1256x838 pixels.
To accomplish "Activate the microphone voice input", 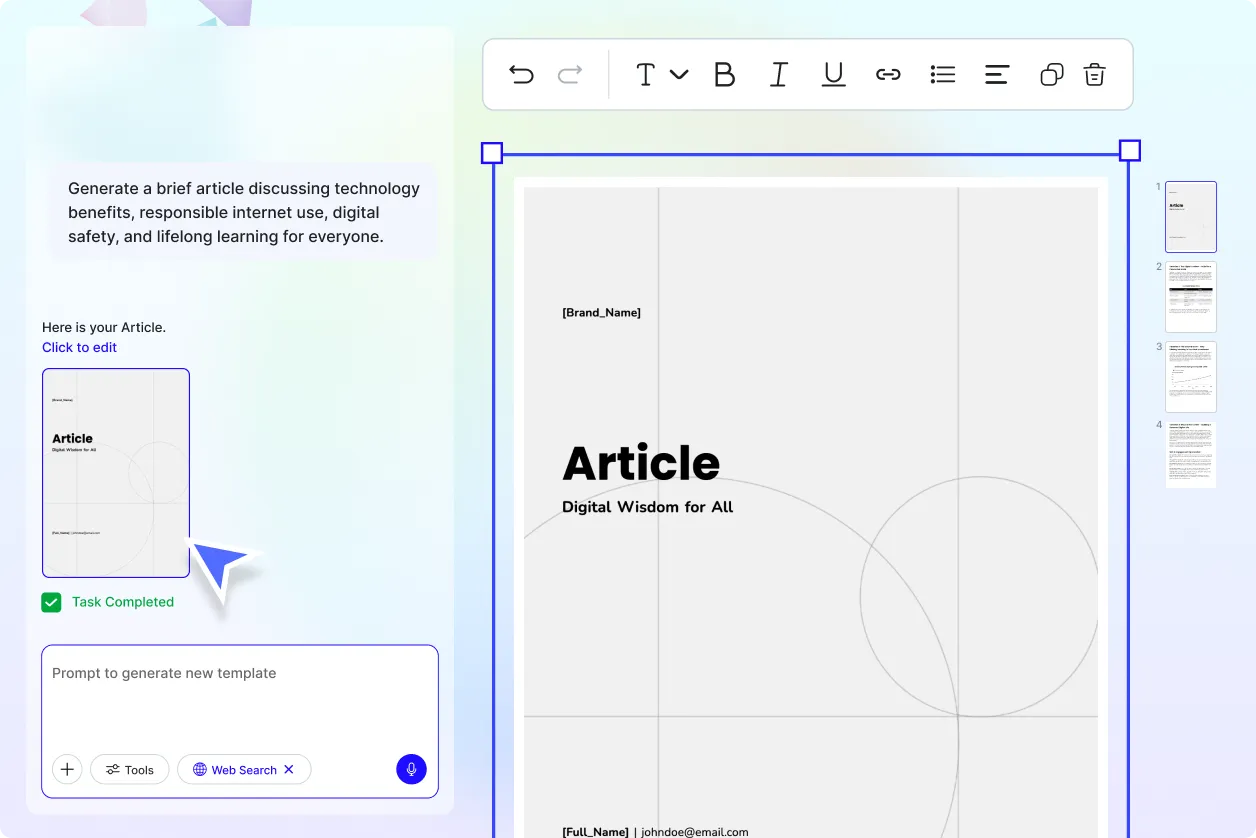I will pos(411,769).
